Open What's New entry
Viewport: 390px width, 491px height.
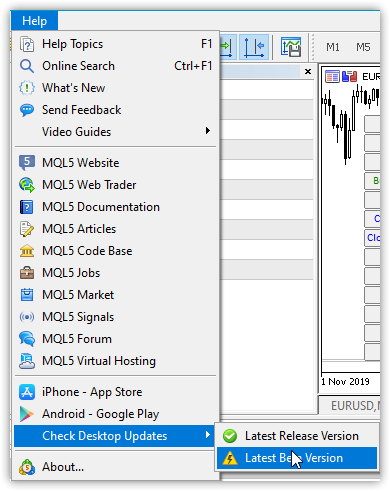116,88
